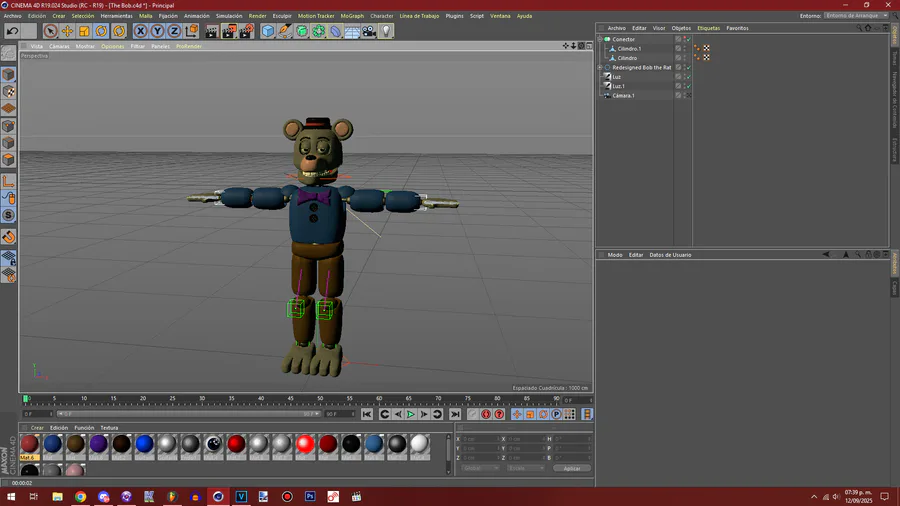
Task: Select the Move tool
Action: 67,31
